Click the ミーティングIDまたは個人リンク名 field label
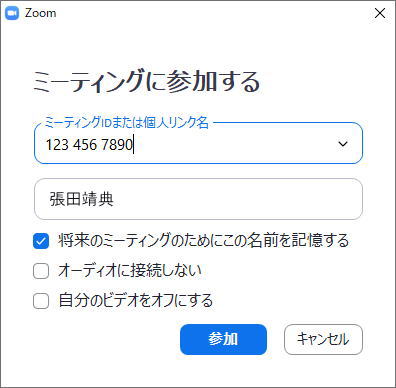The width and height of the screenshot is (396, 388). click(x=126, y=123)
